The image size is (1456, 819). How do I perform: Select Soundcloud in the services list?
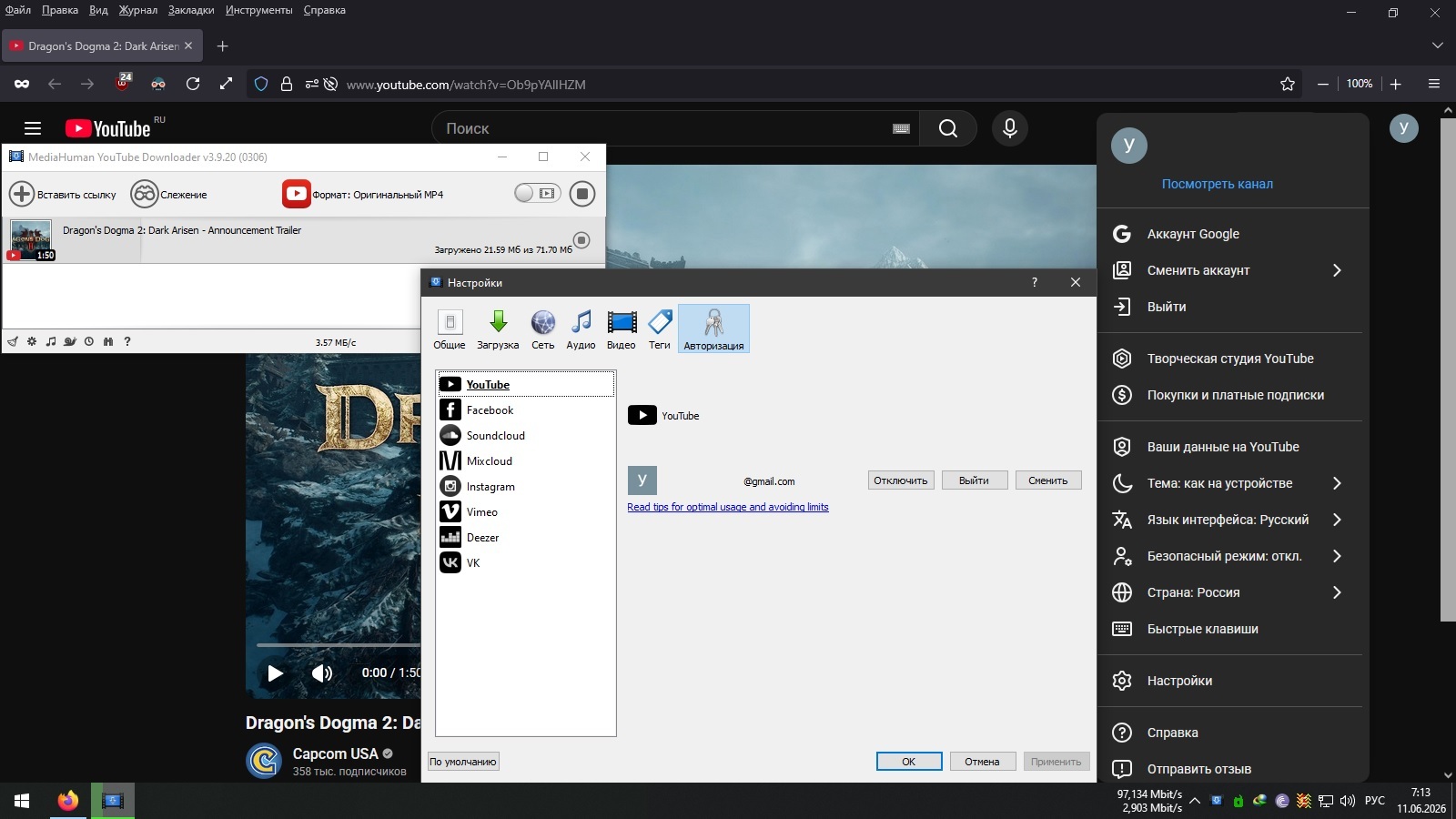pos(526,436)
